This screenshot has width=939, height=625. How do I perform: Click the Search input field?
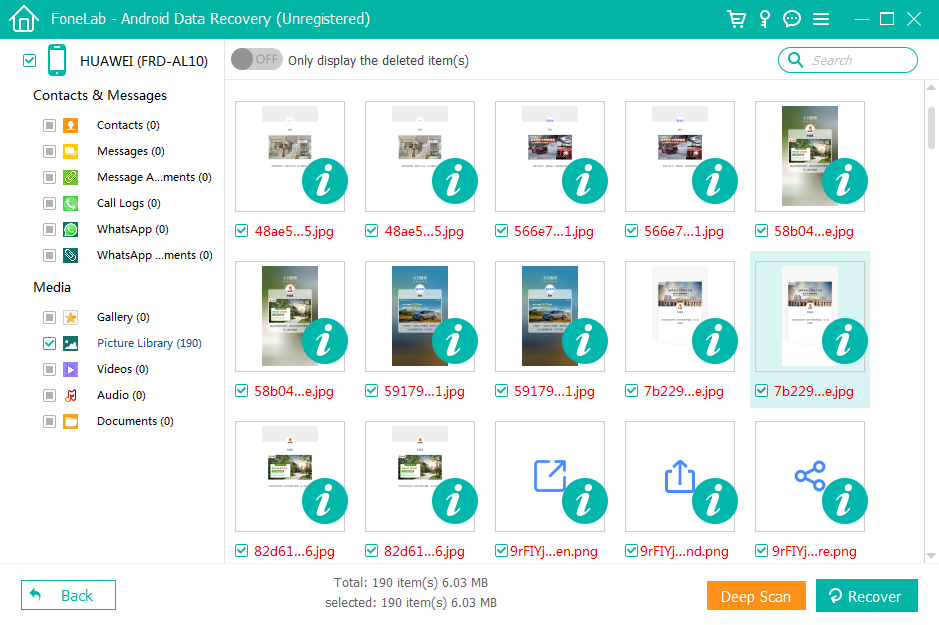858,60
